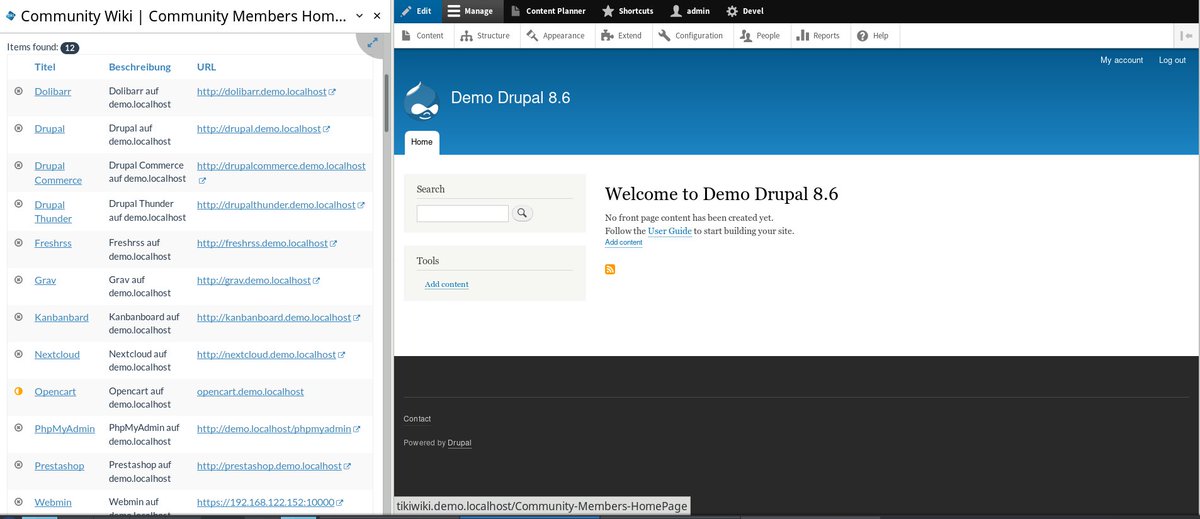Image resolution: width=1200 pixels, height=519 pixels.
Task: Open the Structure admin menu
Action: tap(485, 35)
